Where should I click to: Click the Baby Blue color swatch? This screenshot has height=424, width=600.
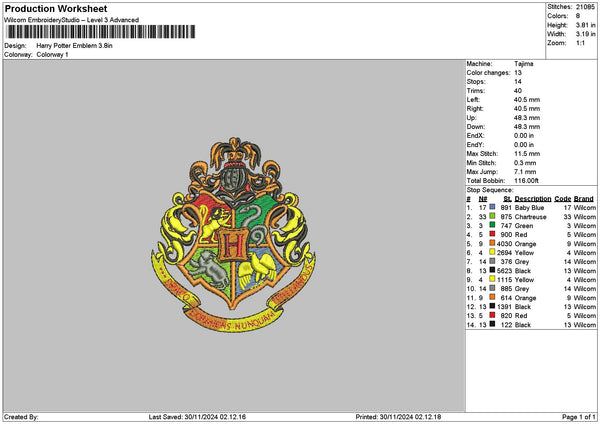click(x=492, y=207)
